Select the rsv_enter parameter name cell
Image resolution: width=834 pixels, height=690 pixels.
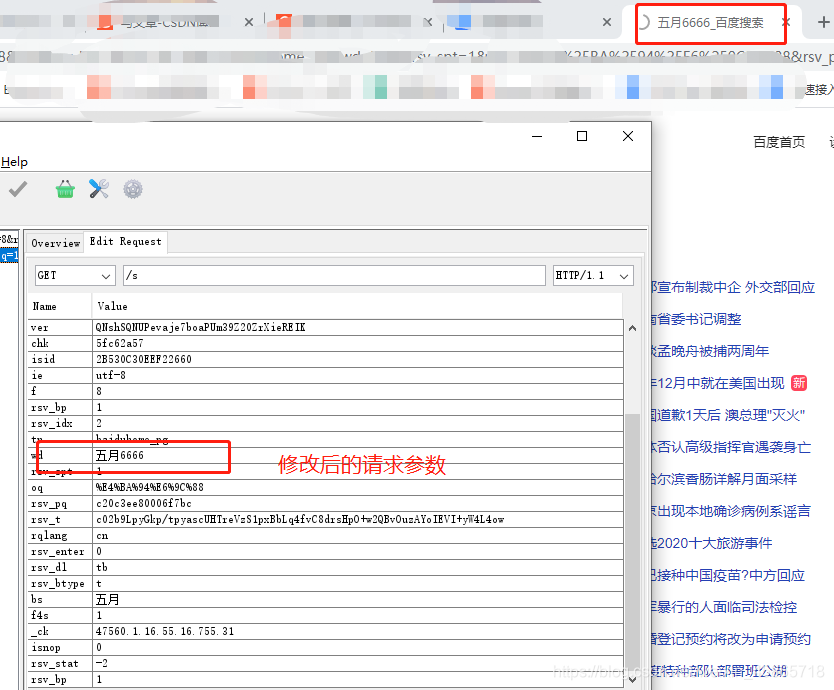[x=61, y=551]
